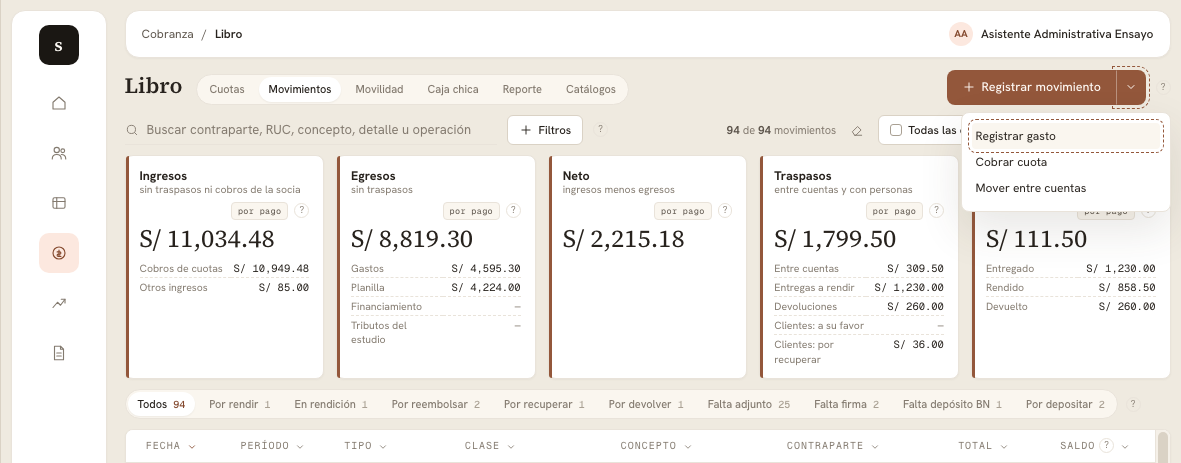Click the Libro breadcrumb text
The image size is (1181, 463).
(x=228, y=34)
